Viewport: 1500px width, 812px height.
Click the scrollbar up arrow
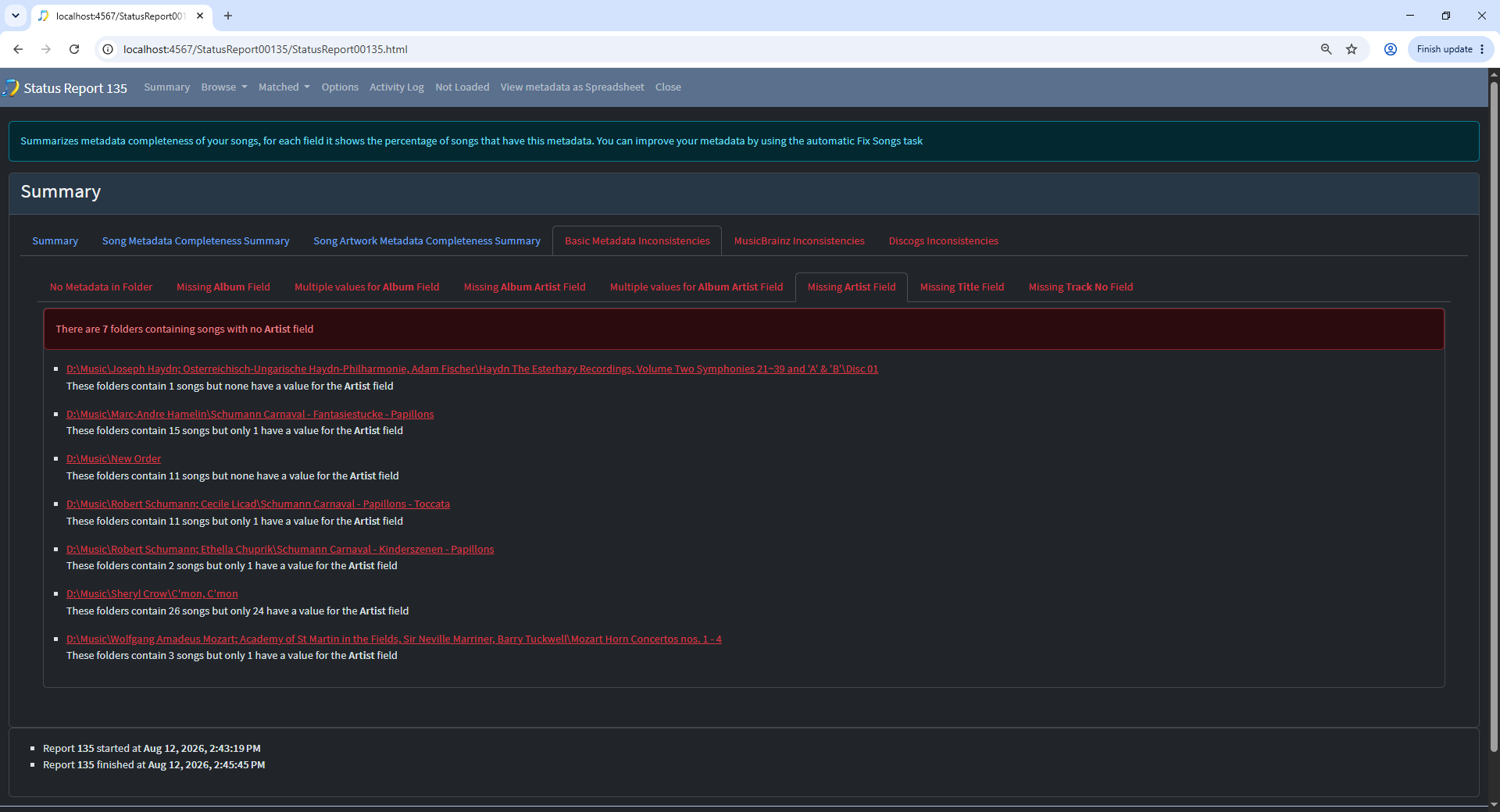coord(1494,75)
